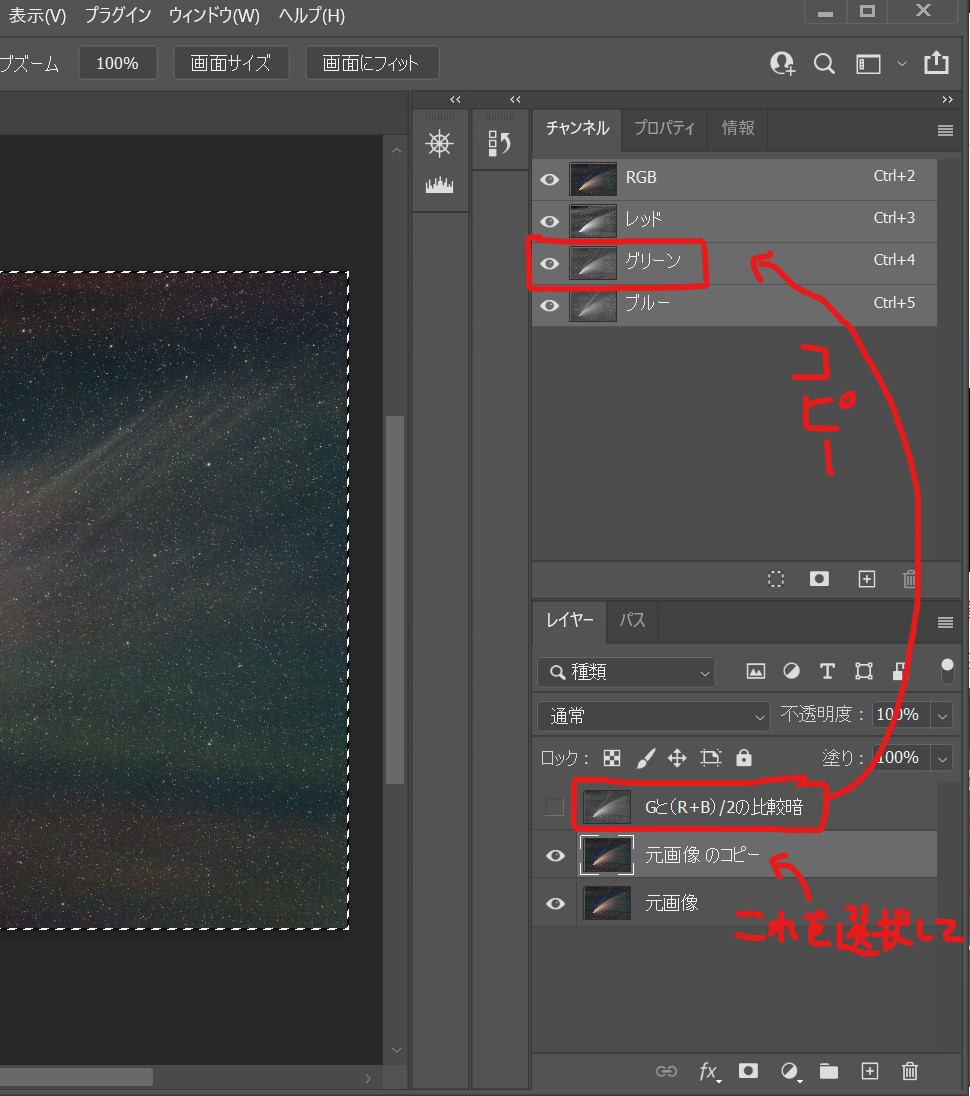Open the 通常 blend mode dropdown
970x1096 pixels.
click(653, 716)
